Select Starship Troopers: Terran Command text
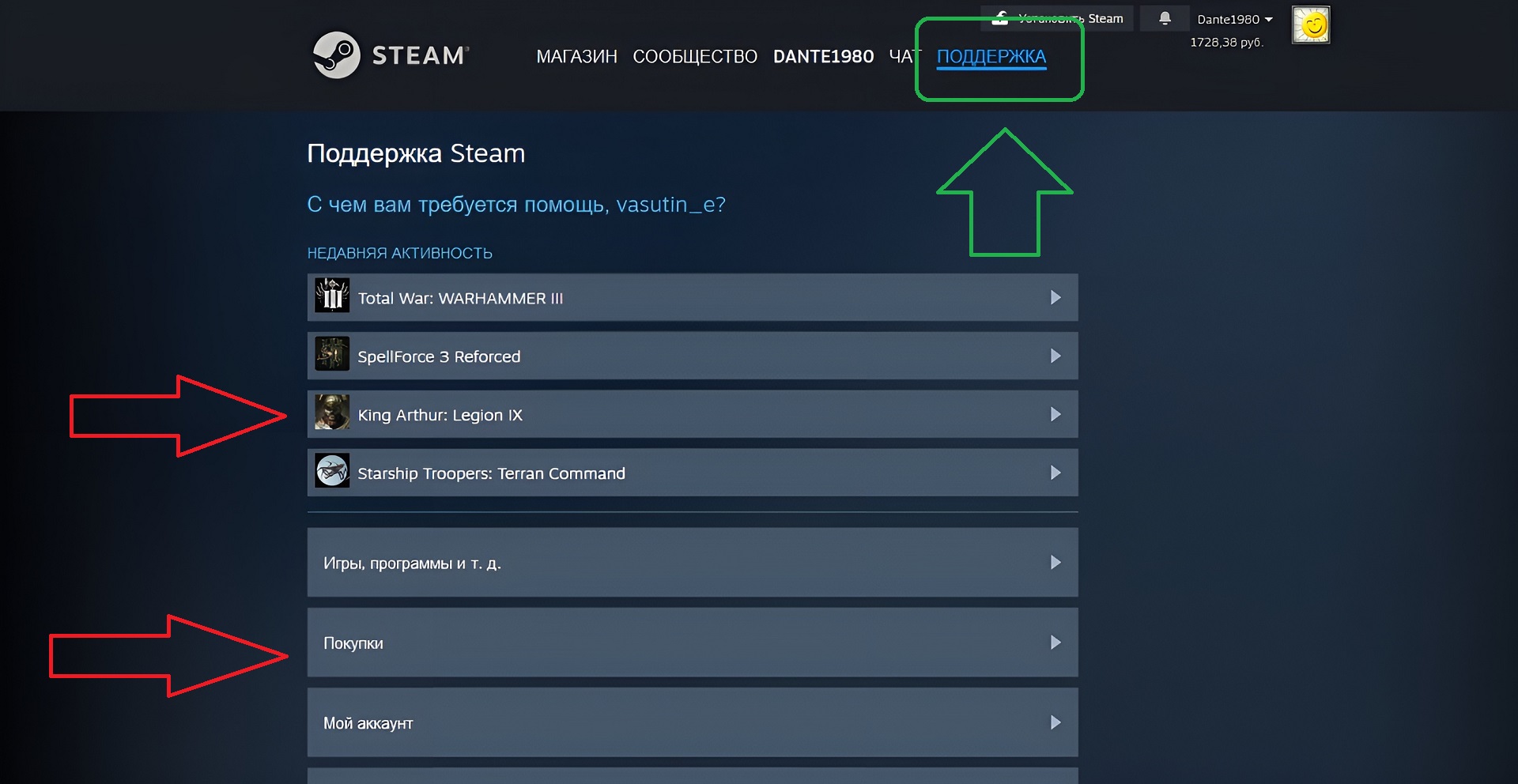 [x=491, y=473]
